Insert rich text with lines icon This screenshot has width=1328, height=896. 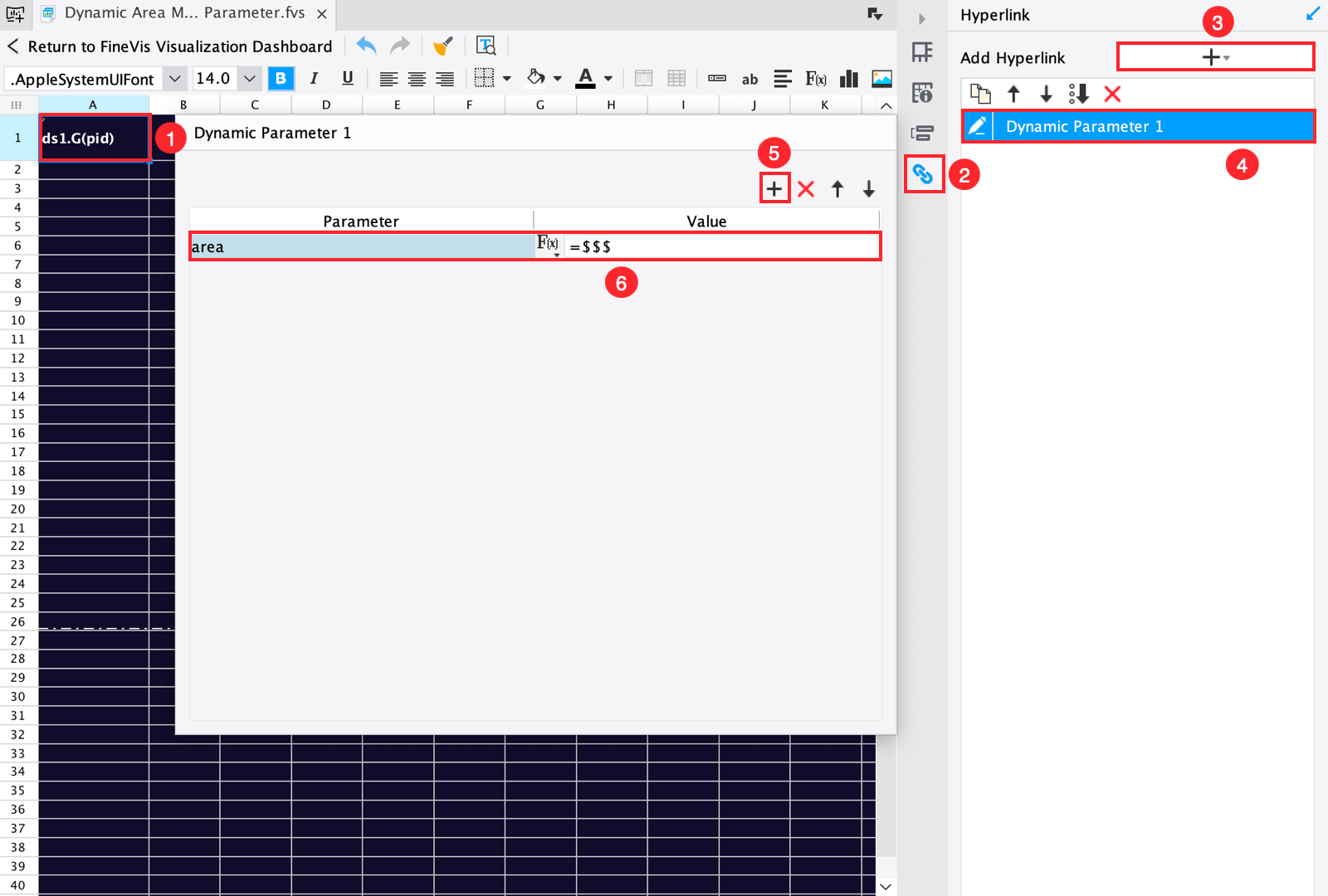[782, 79]
